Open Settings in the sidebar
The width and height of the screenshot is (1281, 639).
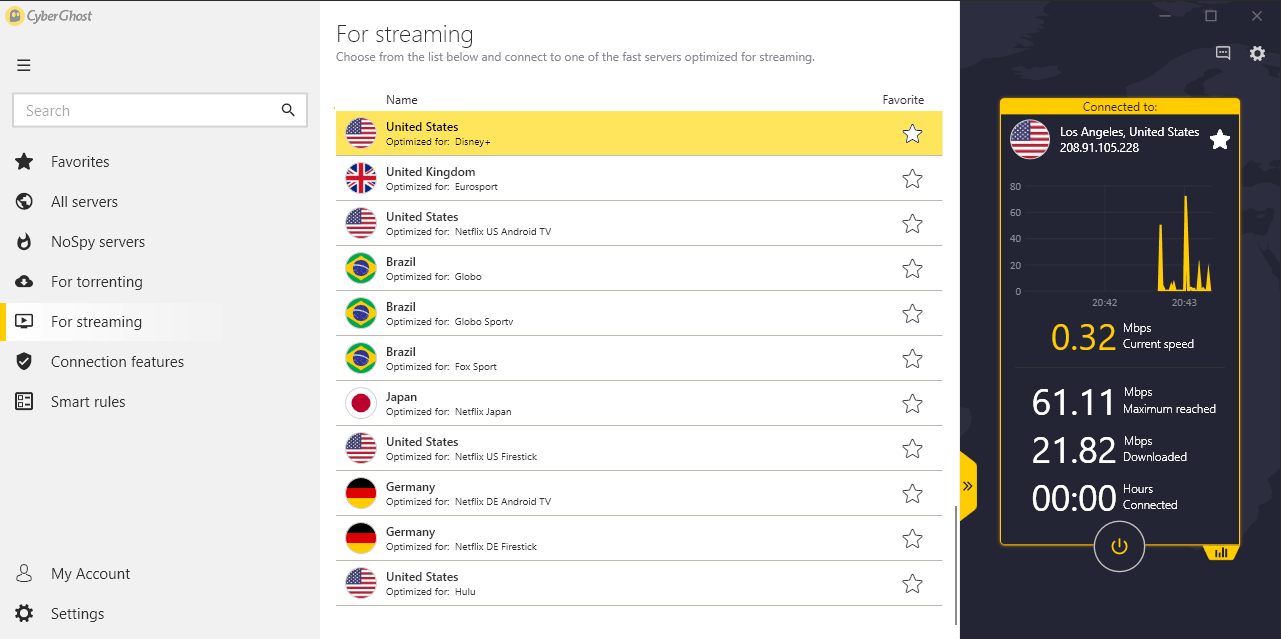click(x=78, y=614)
